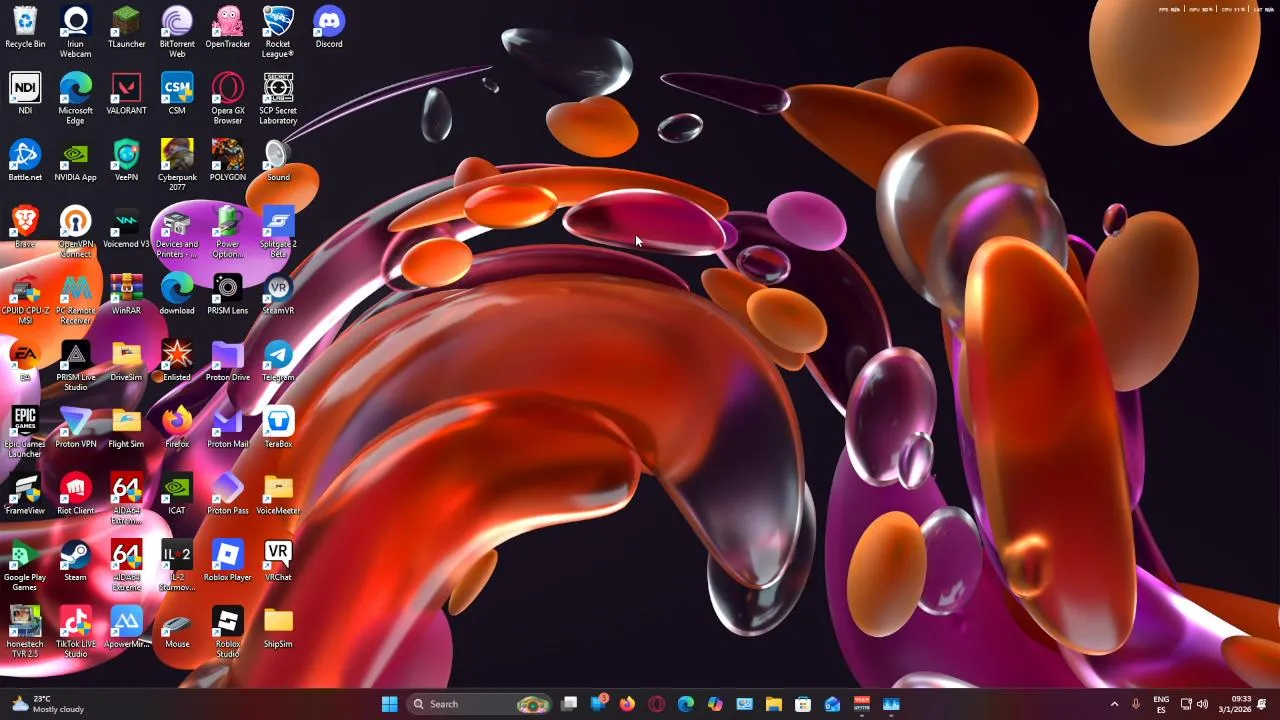Viewport: 1280px width, 720px height.
Task: Select the "download" Edge file icon on the desktop
Action: tap(177, 295)
